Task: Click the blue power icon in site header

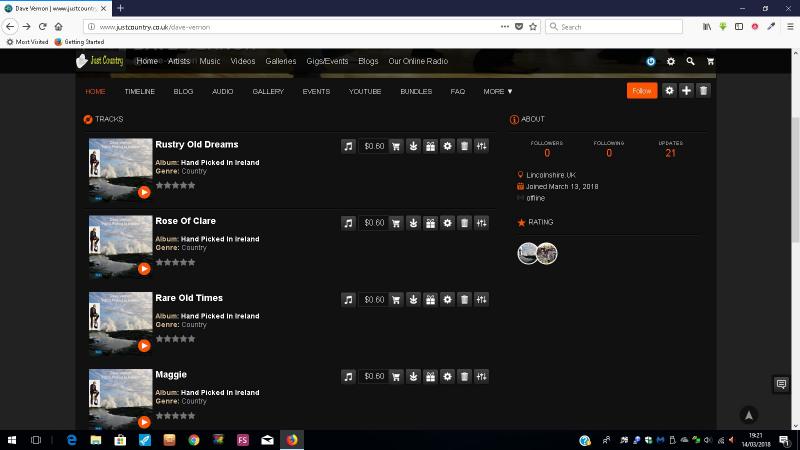Action: tap(651, 61)
